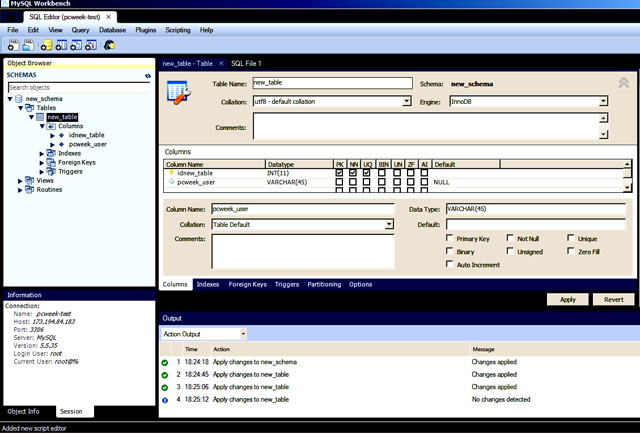
Task: Click the Routines folder icon in tree
Action: [29, 189]
